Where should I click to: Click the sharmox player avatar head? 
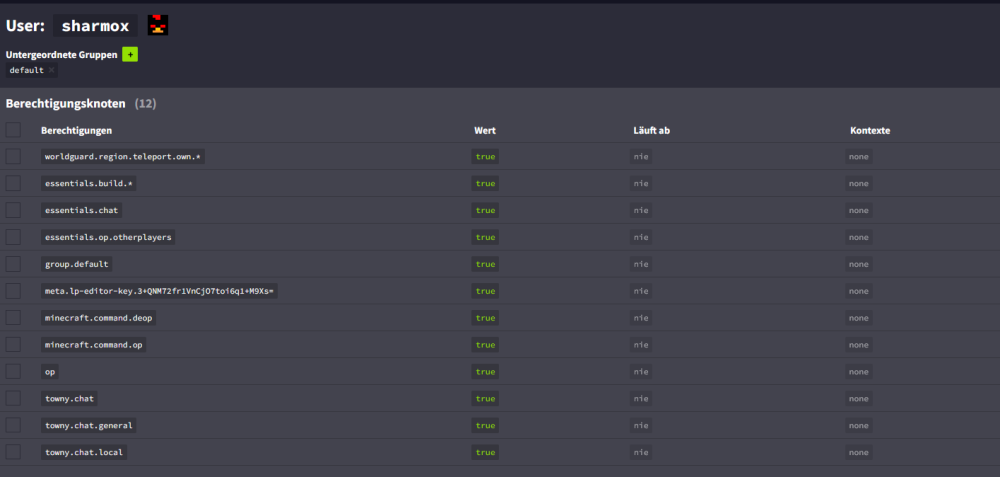click(x=158, y=26)
